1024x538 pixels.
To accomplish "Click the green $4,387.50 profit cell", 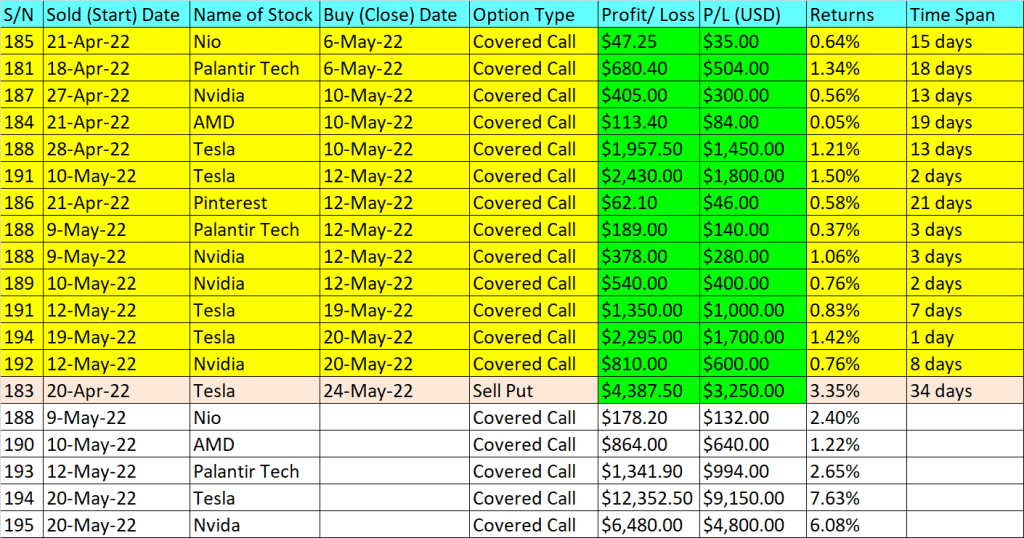I will tap(647, 391).
